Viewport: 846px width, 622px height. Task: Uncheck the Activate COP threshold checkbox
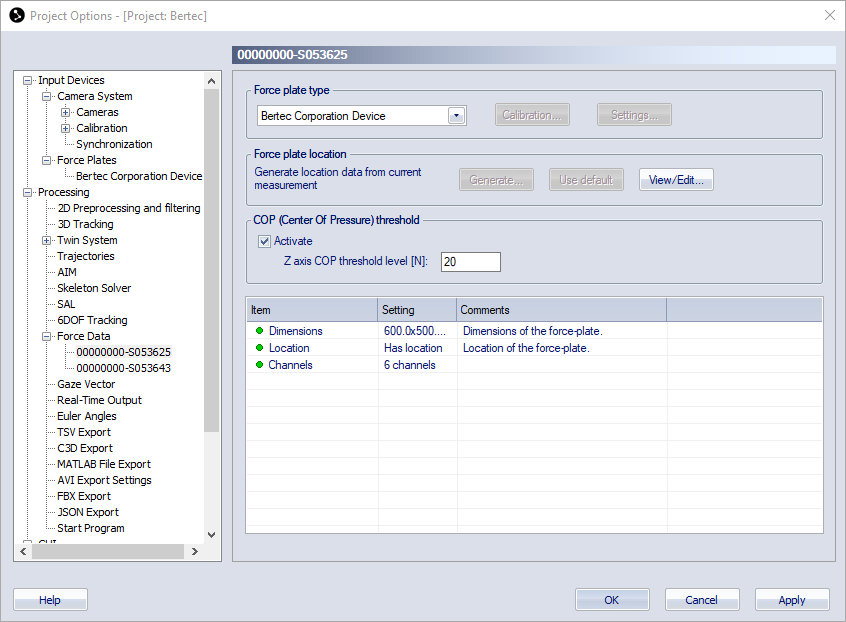(265, 241)
